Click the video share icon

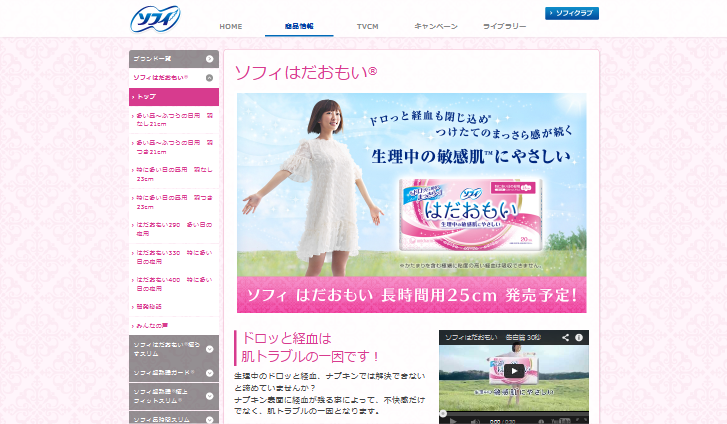[565, 338]
